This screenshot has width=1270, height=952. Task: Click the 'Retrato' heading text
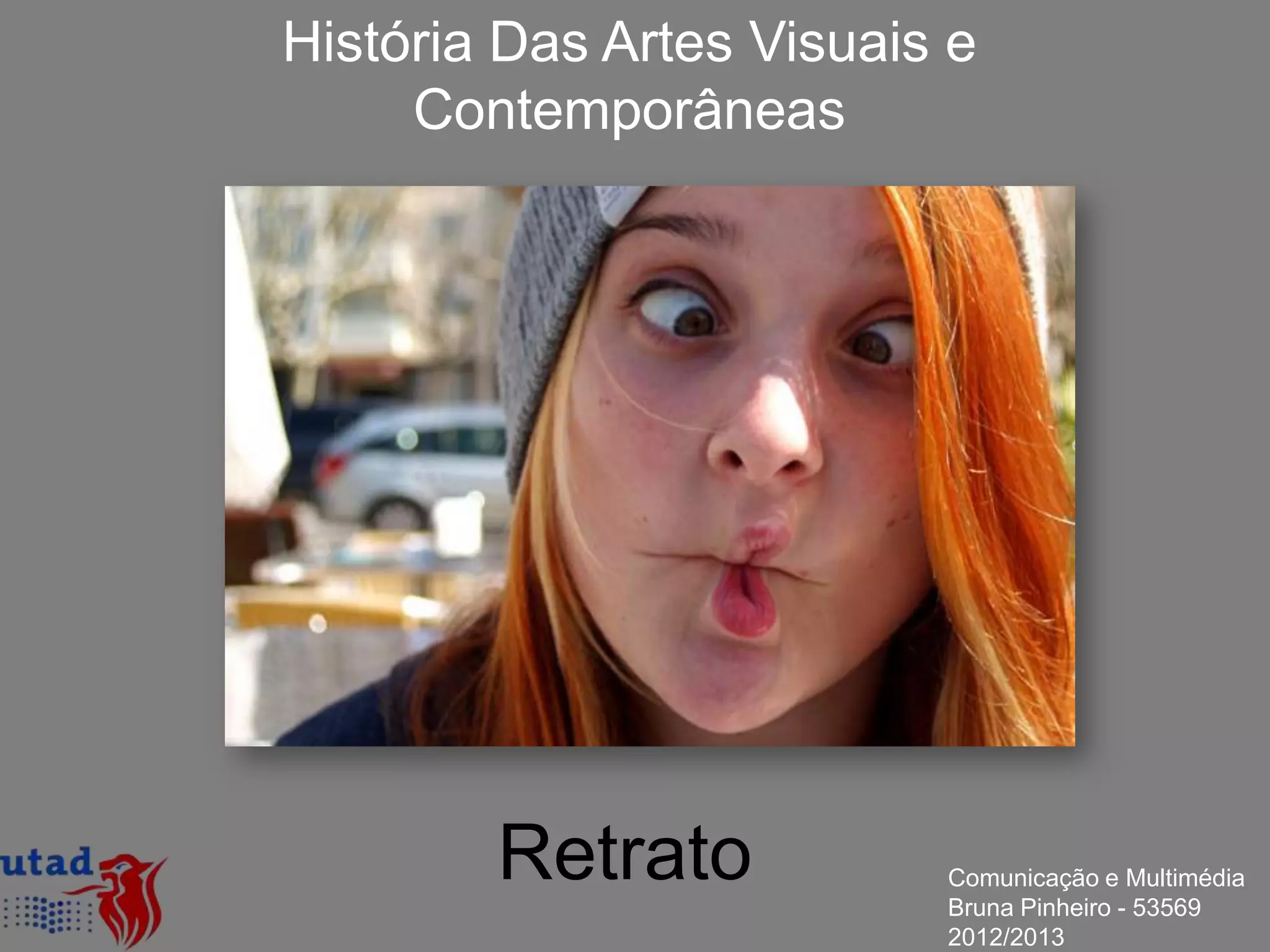(625, 852)
